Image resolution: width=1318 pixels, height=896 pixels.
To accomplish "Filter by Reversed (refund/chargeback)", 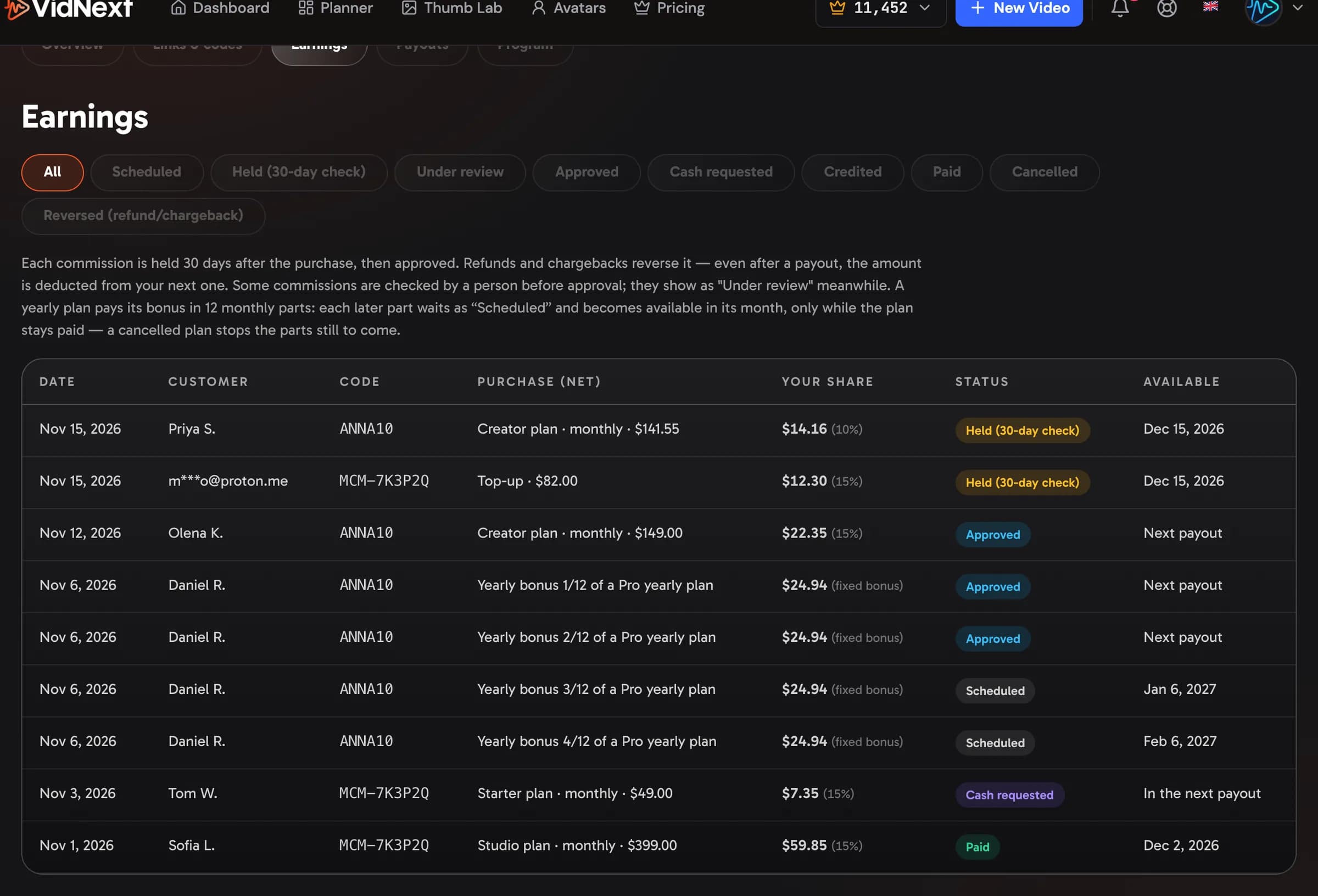I will [143, 216].
